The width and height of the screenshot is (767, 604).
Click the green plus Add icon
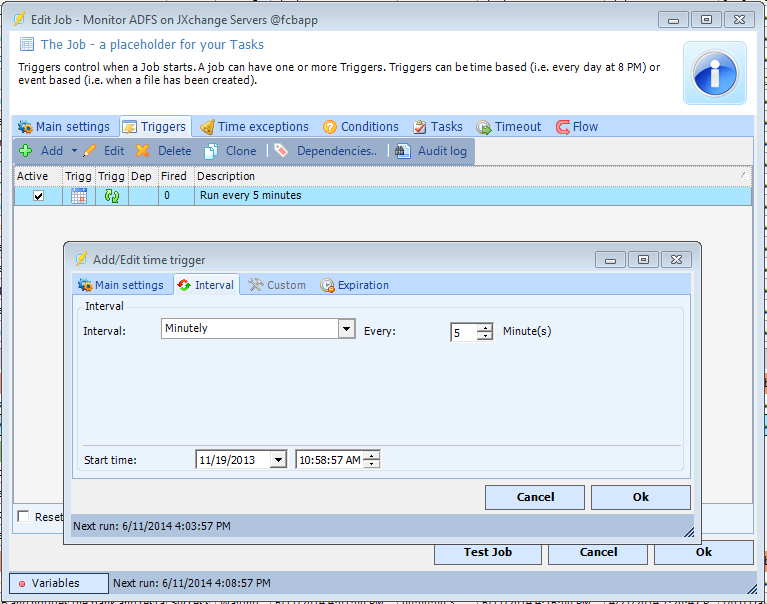tap(26, 151)
